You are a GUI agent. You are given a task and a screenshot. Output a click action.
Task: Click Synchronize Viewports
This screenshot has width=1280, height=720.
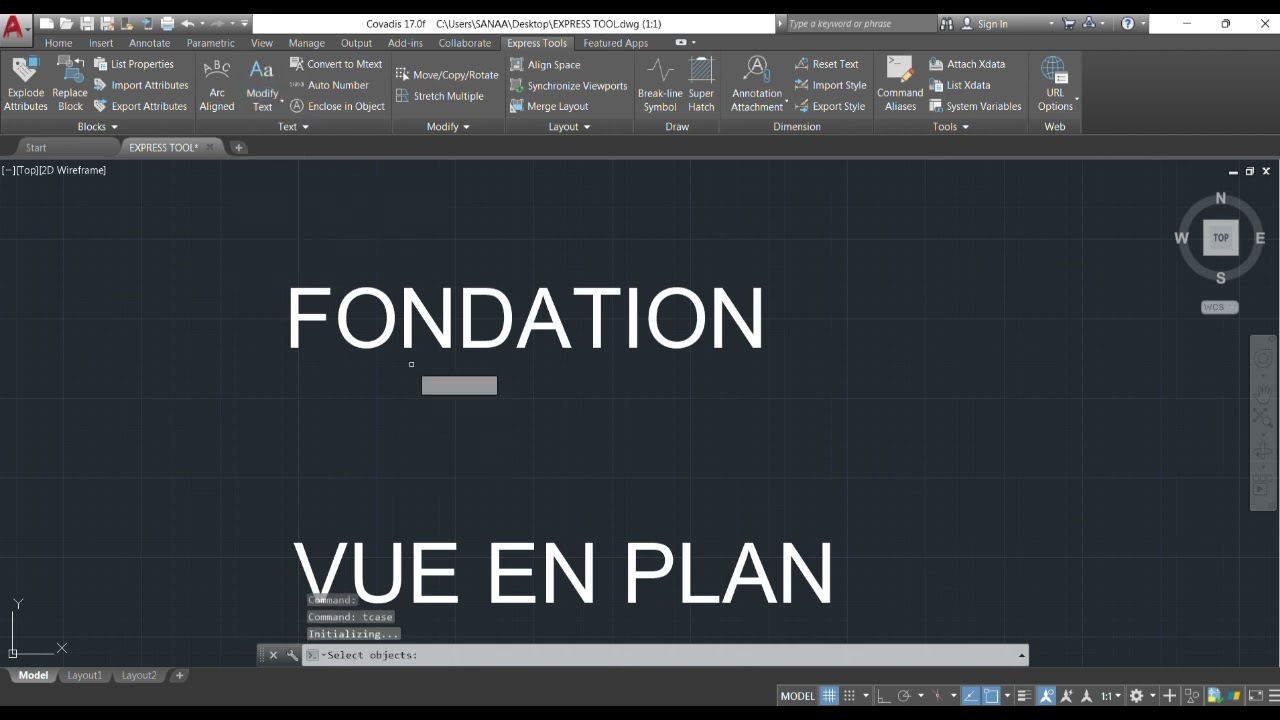click(x=568, y=85)
